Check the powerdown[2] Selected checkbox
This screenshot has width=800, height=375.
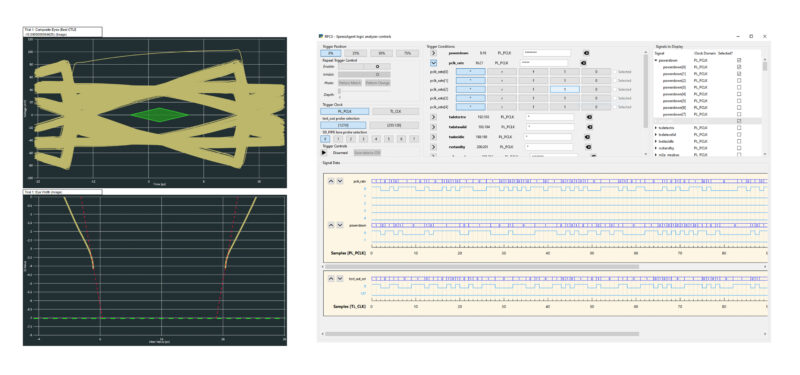point(739,81)
